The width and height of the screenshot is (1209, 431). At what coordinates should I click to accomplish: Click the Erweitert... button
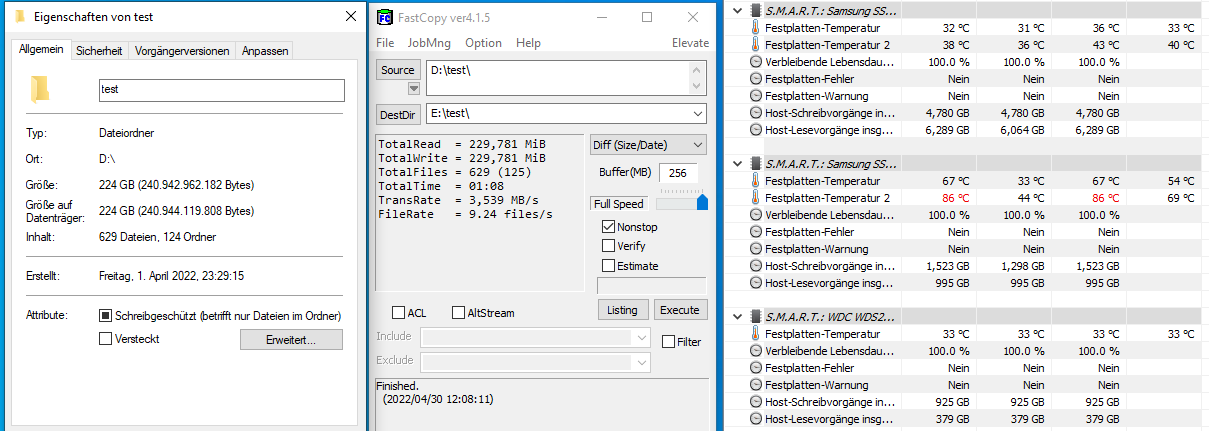[x=291, y=340]
